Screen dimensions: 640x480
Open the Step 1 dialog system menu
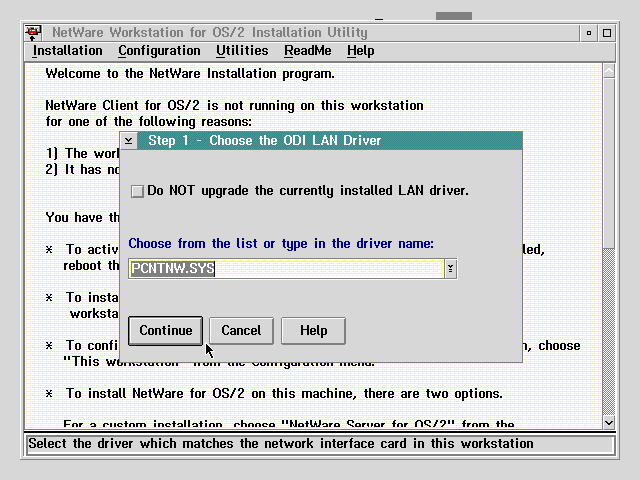[x=129, y=141]
